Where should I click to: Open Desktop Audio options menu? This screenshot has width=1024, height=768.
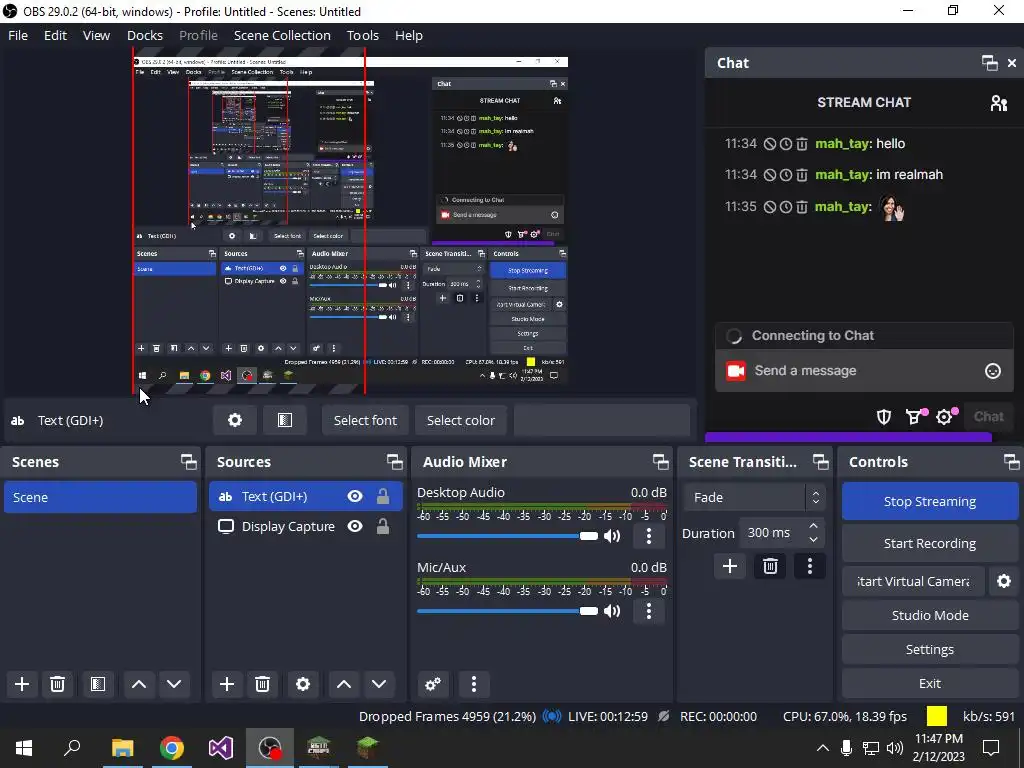648,536
